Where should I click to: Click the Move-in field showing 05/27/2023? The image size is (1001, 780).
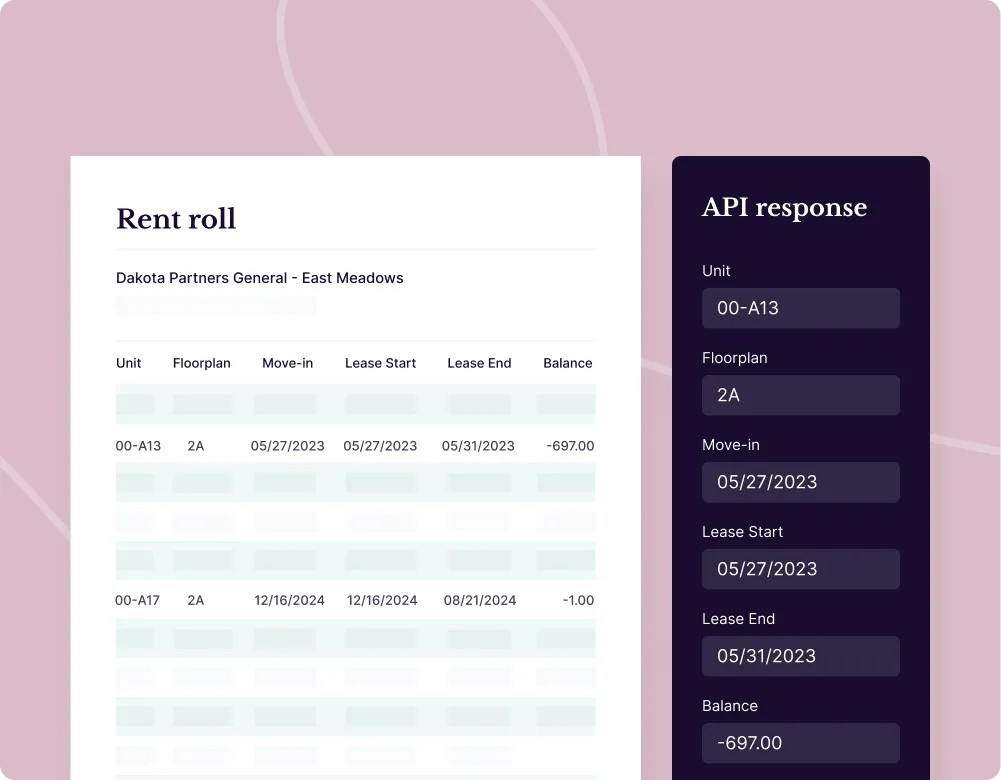coord(800,482)
